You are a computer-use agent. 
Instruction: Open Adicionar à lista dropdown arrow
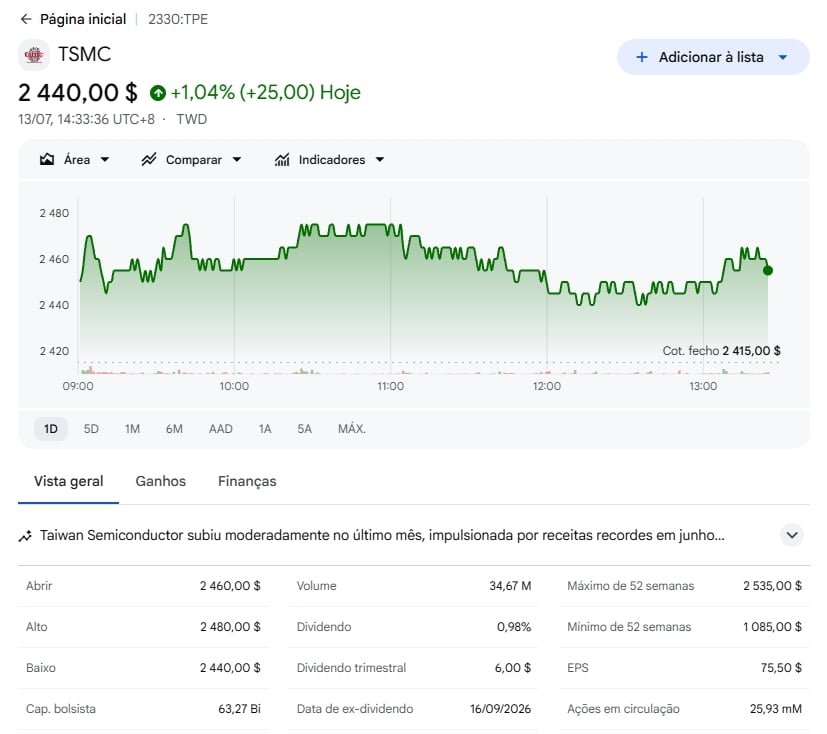783,57
